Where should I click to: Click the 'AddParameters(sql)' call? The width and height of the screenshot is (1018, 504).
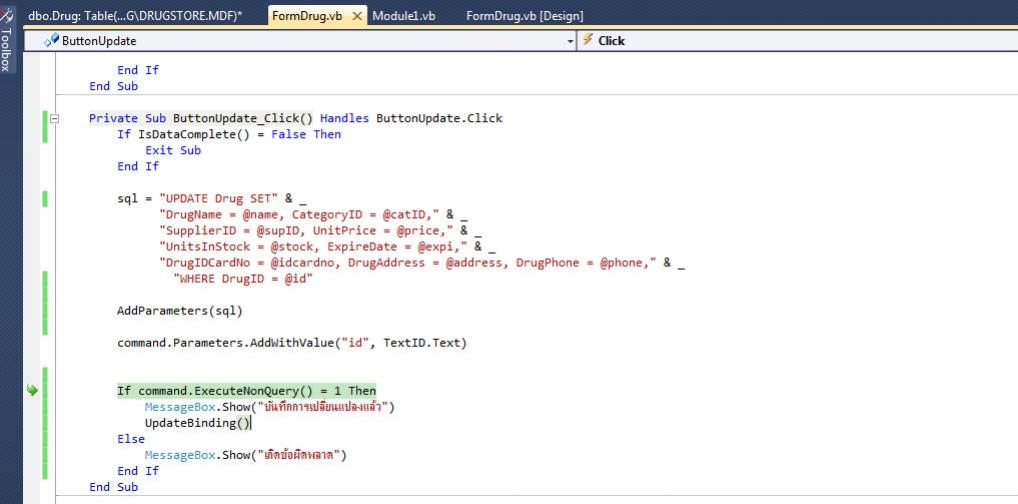coord(180,311)
